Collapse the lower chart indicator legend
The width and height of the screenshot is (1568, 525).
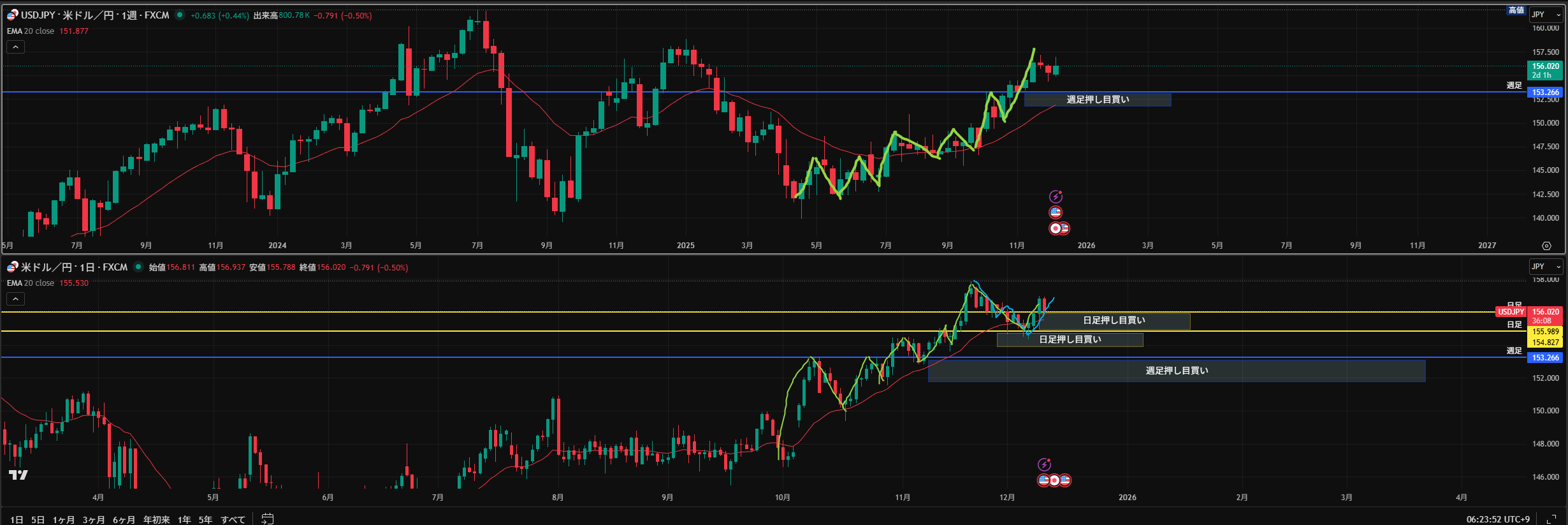click(x=15, y=299)
